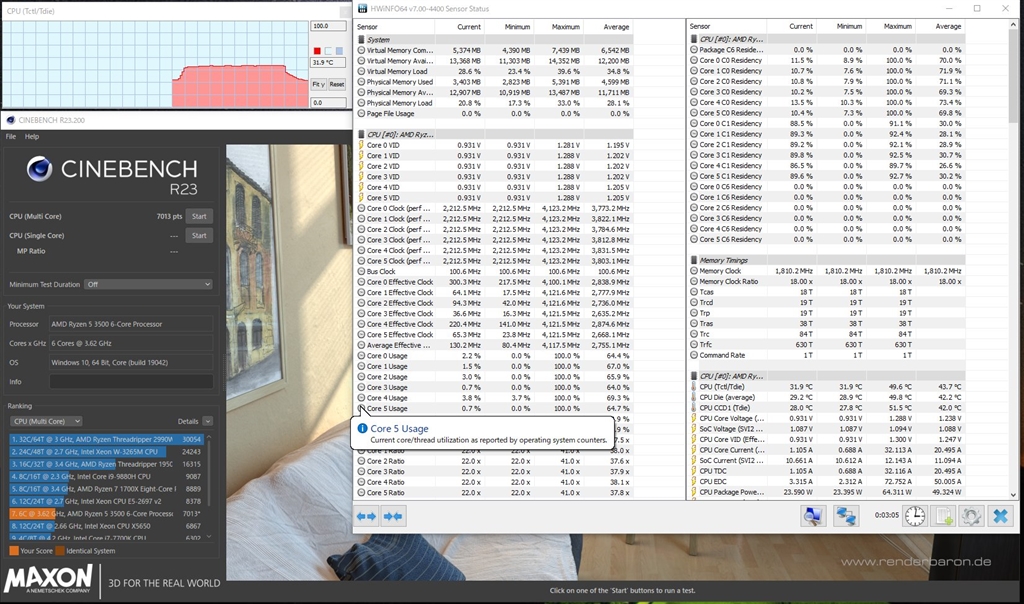Open the CPU (Multi Core) ranking dropdown
The width and height of the screenshot is (1024, 604).
tap(46, 421)
